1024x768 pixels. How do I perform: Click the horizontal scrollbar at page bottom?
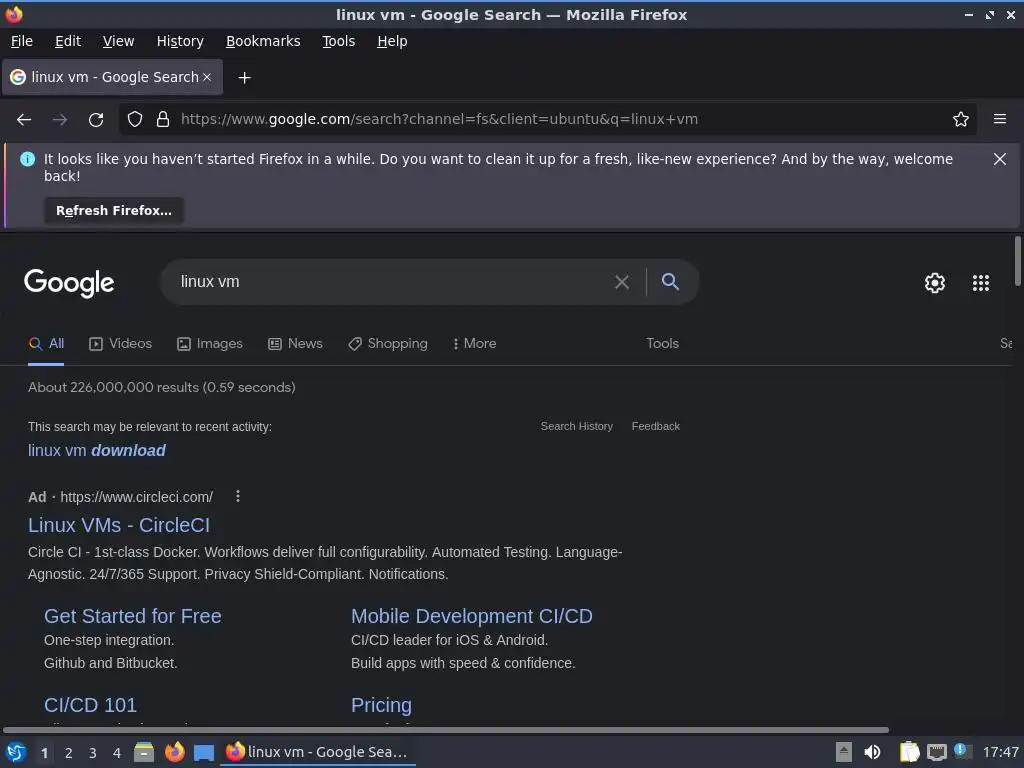tap(446, 729)
